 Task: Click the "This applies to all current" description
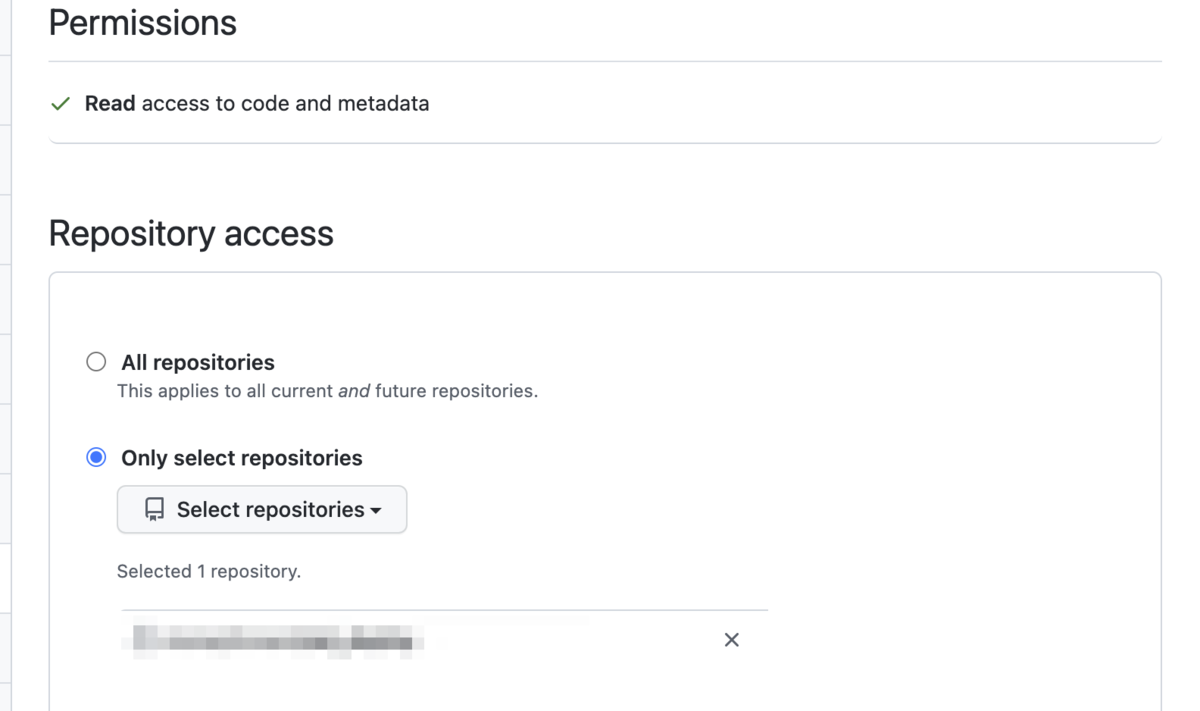[226, 391]
